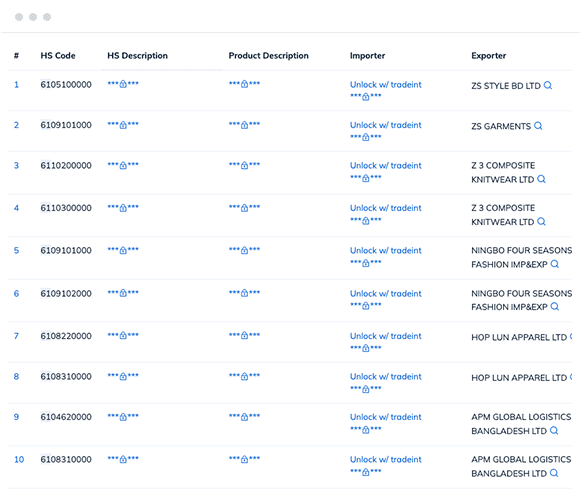Image resolution: width=580 pixels, height=500 pixels.
Task: Click search icon for Z 3 COMPOSITE row 3
Action: [x=541, y=179]
